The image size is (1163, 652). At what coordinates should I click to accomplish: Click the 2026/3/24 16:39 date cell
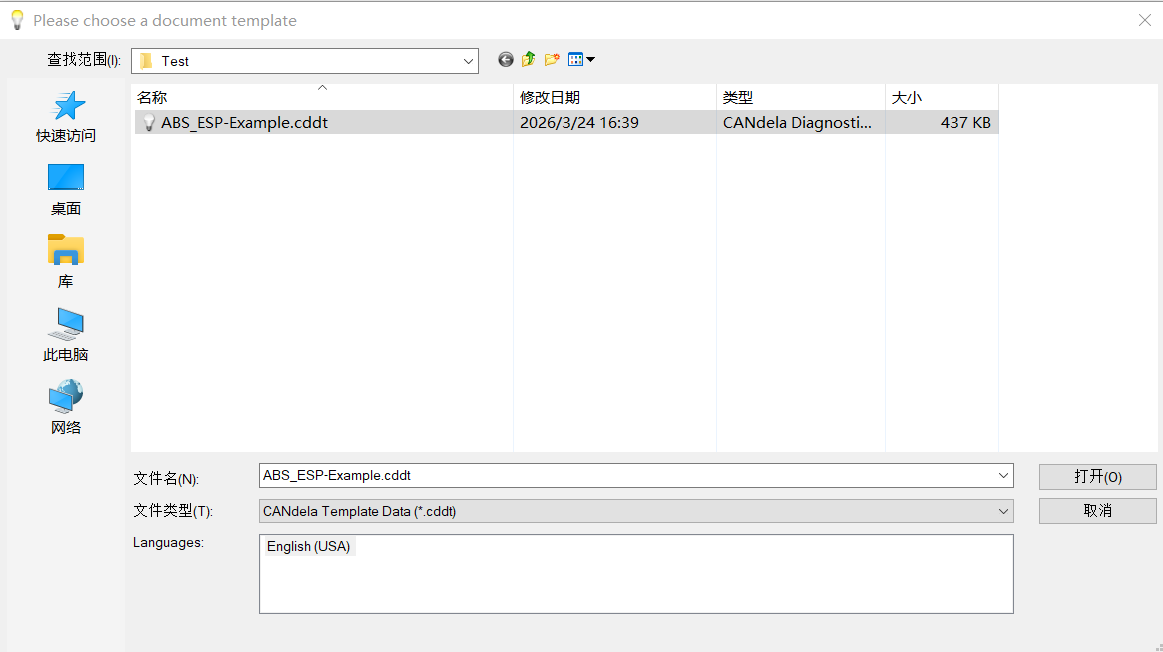[579, 122]
